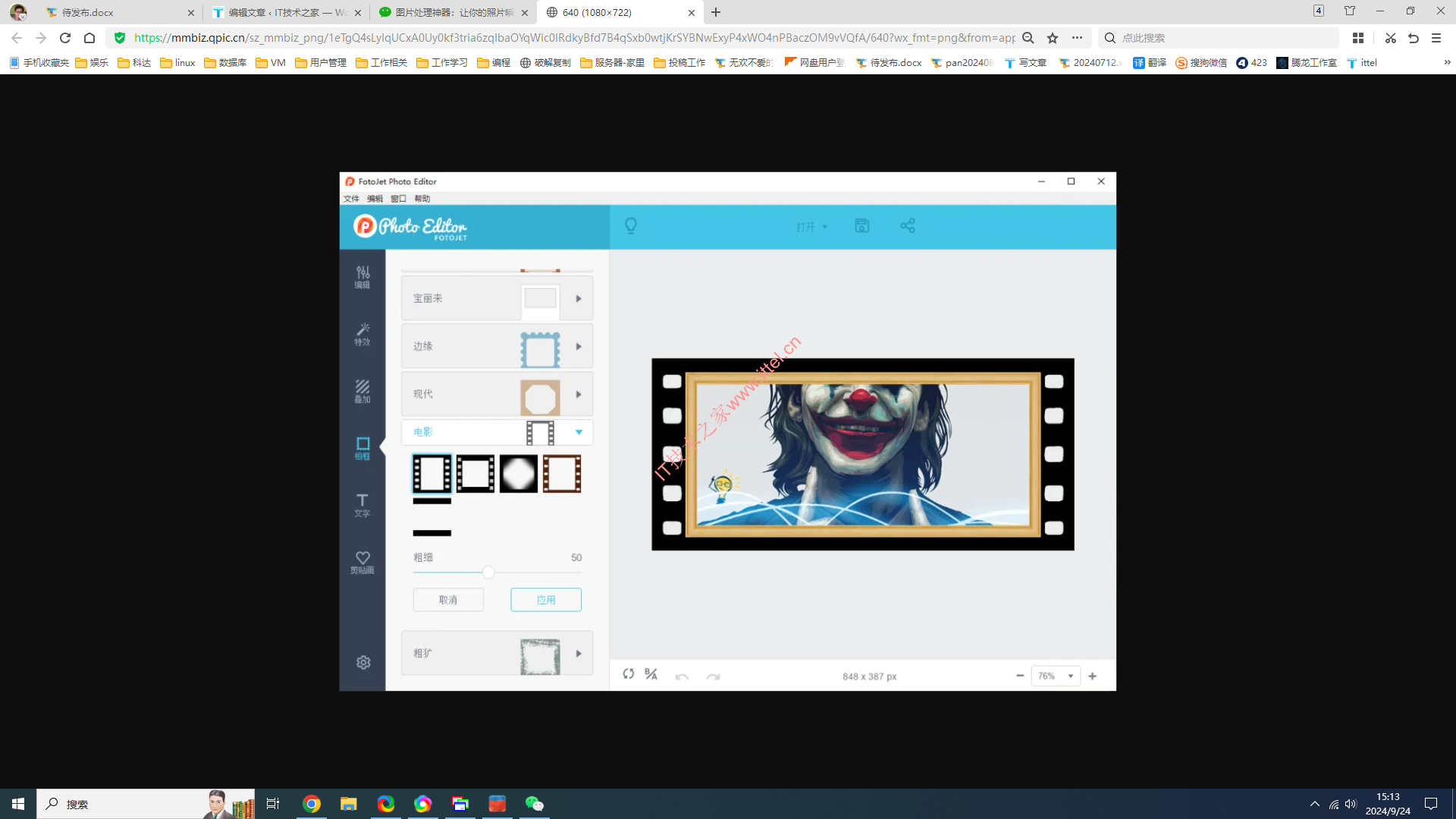The width and height of the screenshot is (1456, 819).
Task: Zoom out with the minus icon
Action: click(x=1020, y=676)
